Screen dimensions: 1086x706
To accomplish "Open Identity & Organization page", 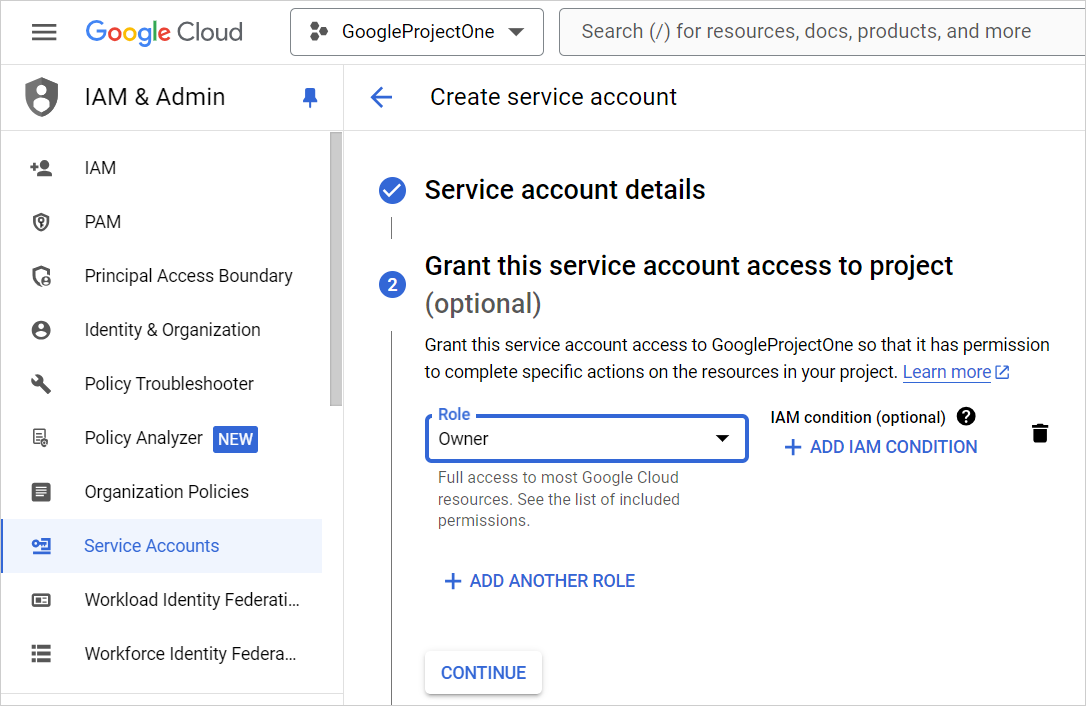I will click(172, 330).
